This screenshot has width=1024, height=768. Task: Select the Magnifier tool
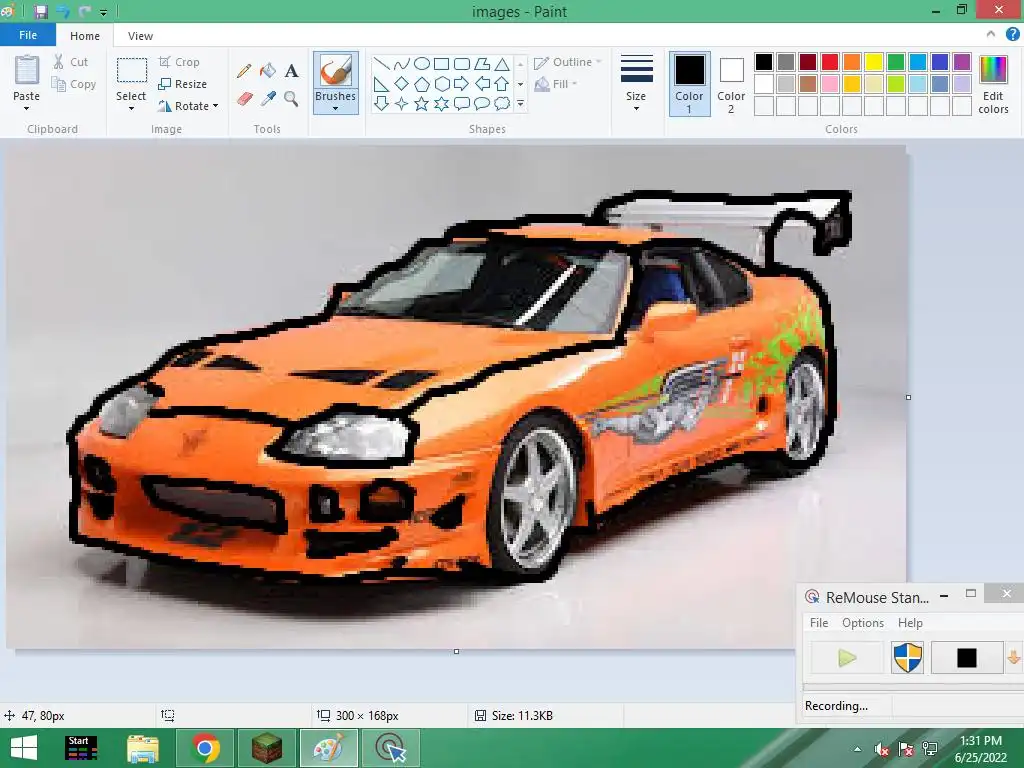291,99
